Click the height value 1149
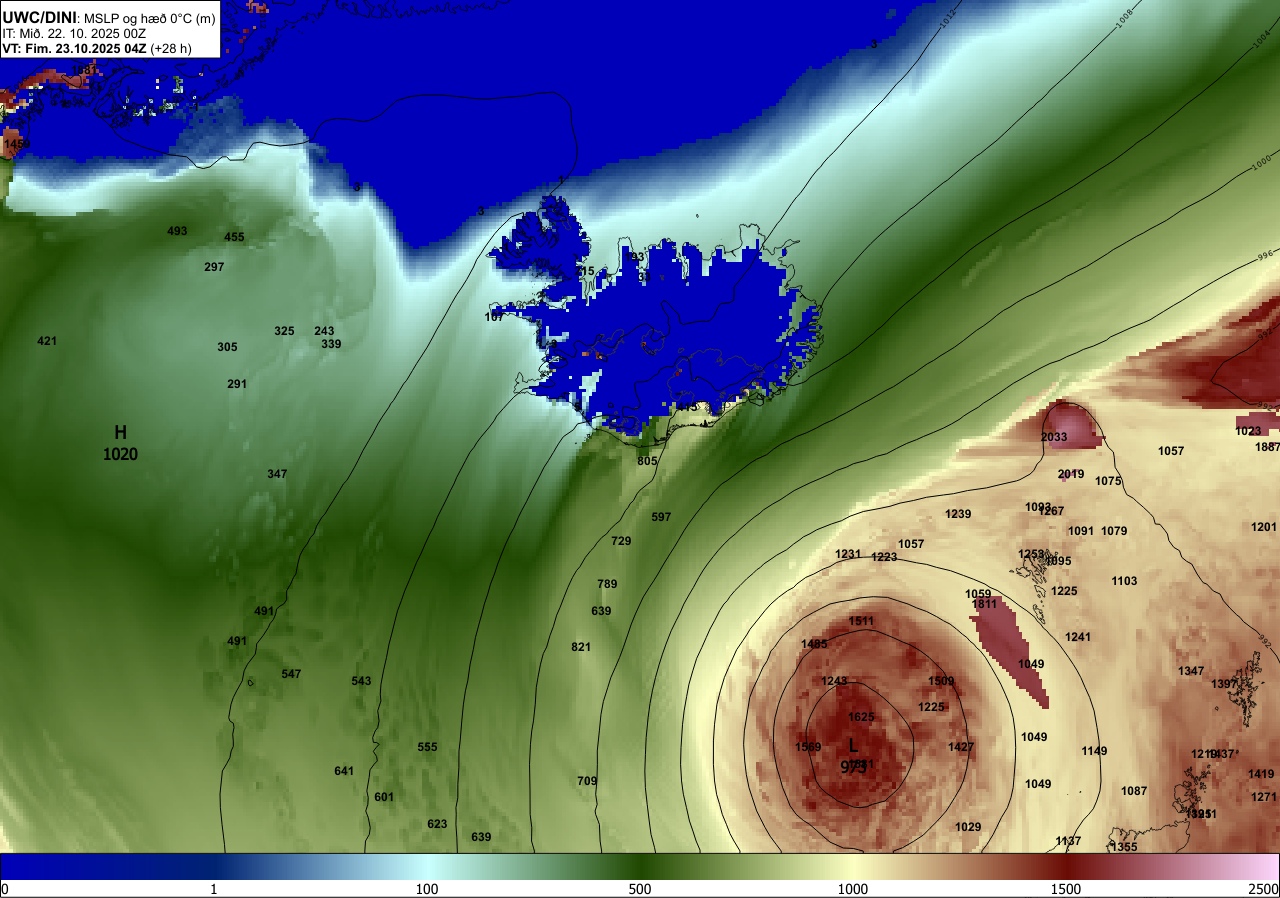This screenshot has width=1280, height=898. 1094,751
